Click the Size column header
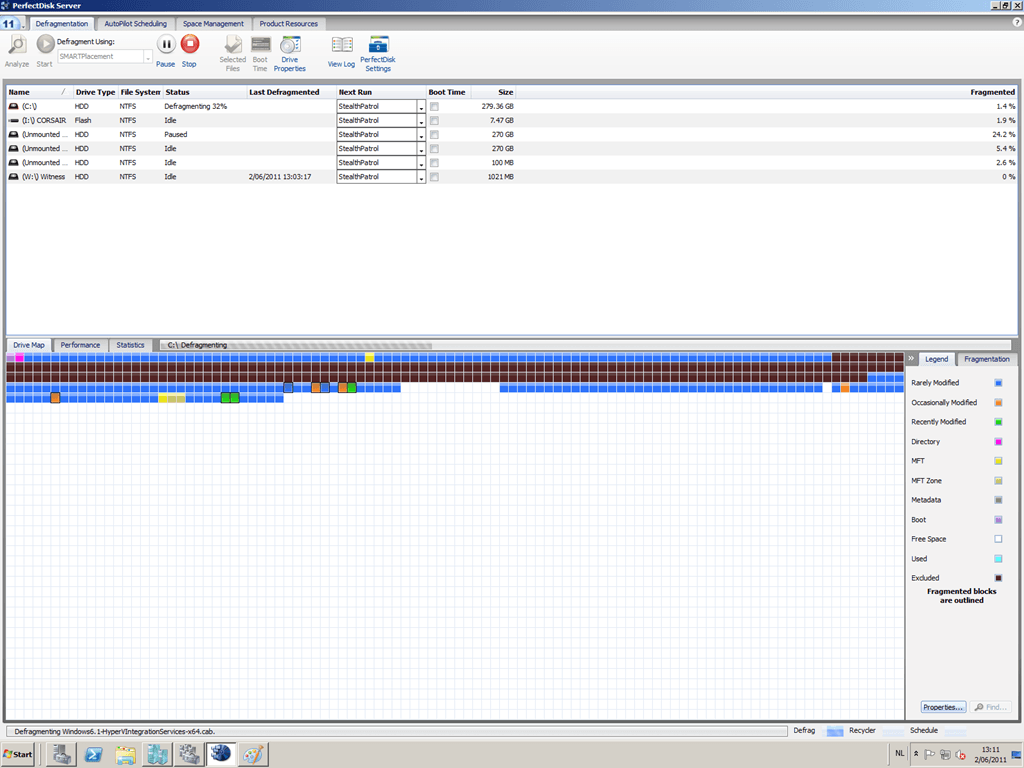The image size is (1024, 768). pos(493,92)
